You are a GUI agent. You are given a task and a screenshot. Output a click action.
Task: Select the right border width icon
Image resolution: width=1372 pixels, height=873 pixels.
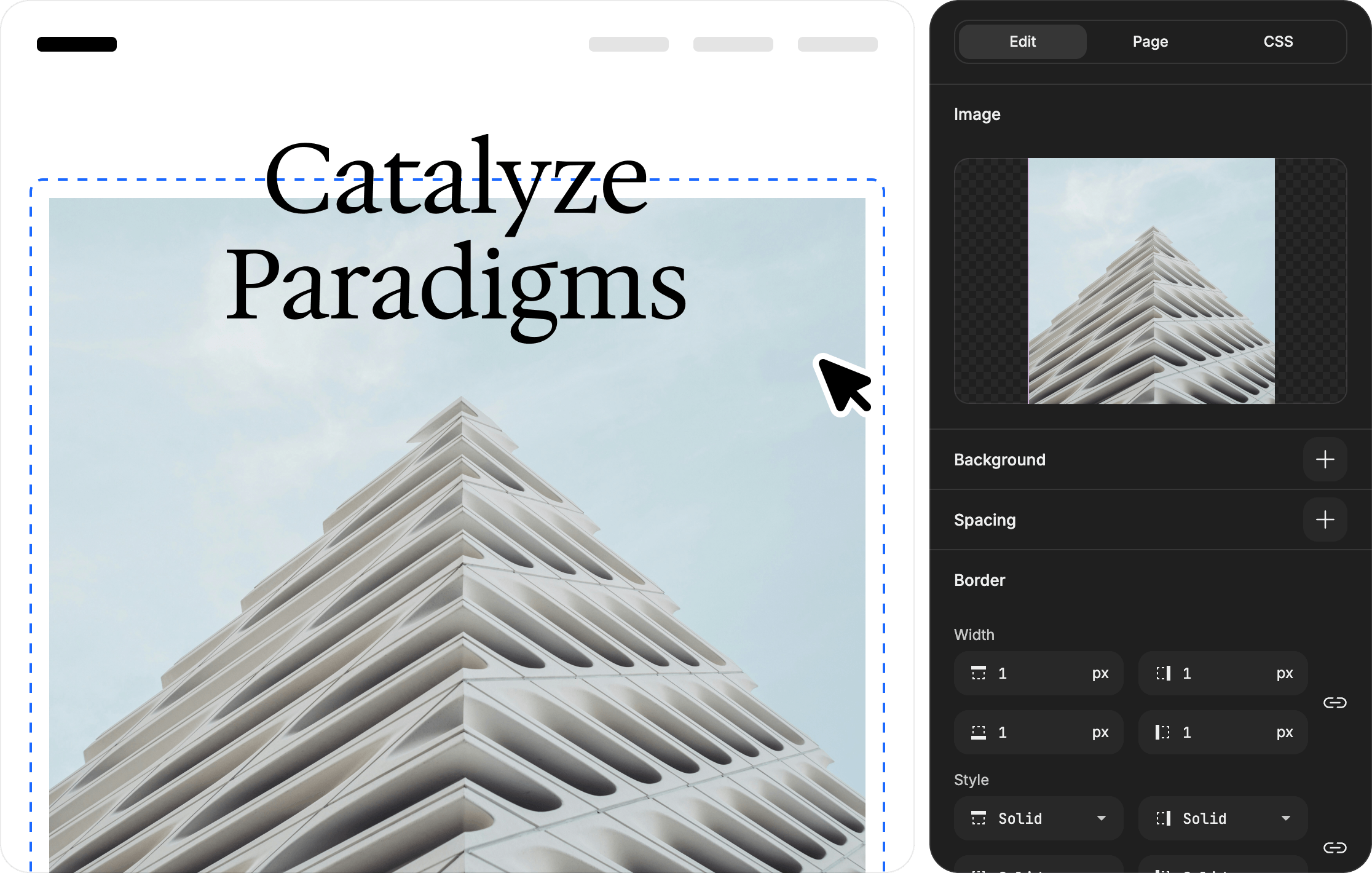1164,673
